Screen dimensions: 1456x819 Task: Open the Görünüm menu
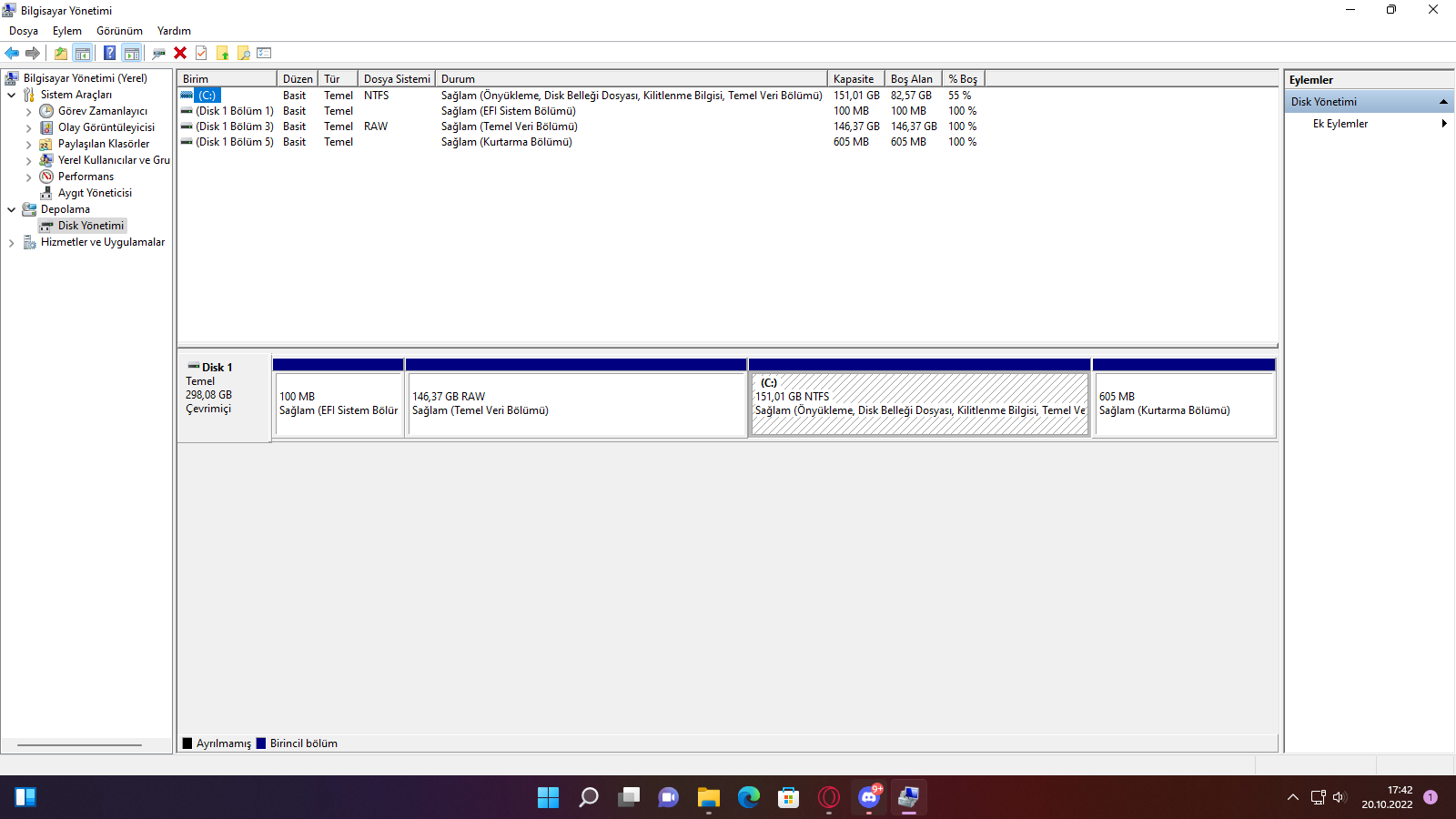[119, 31]
